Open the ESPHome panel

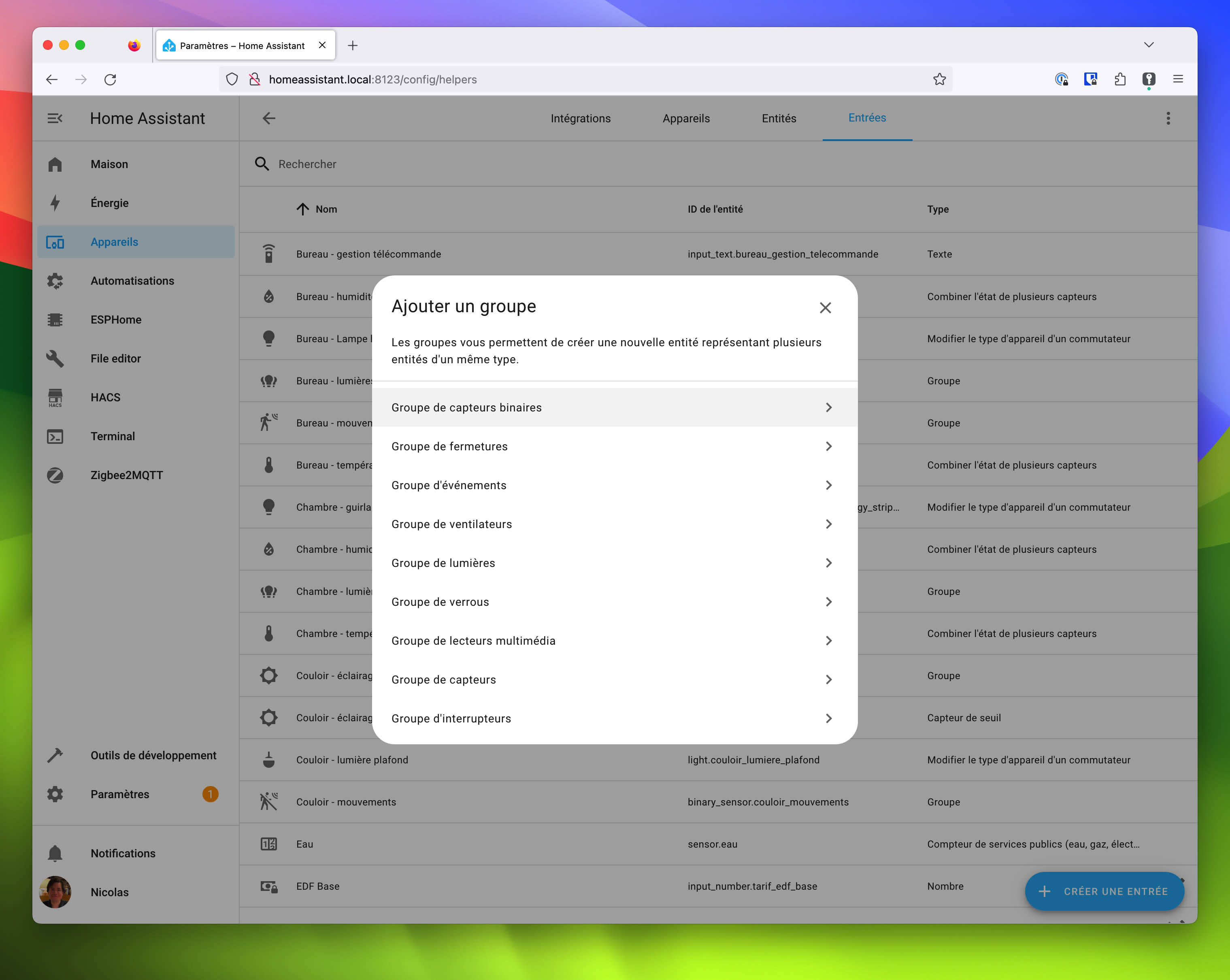[x=116, y=320]
